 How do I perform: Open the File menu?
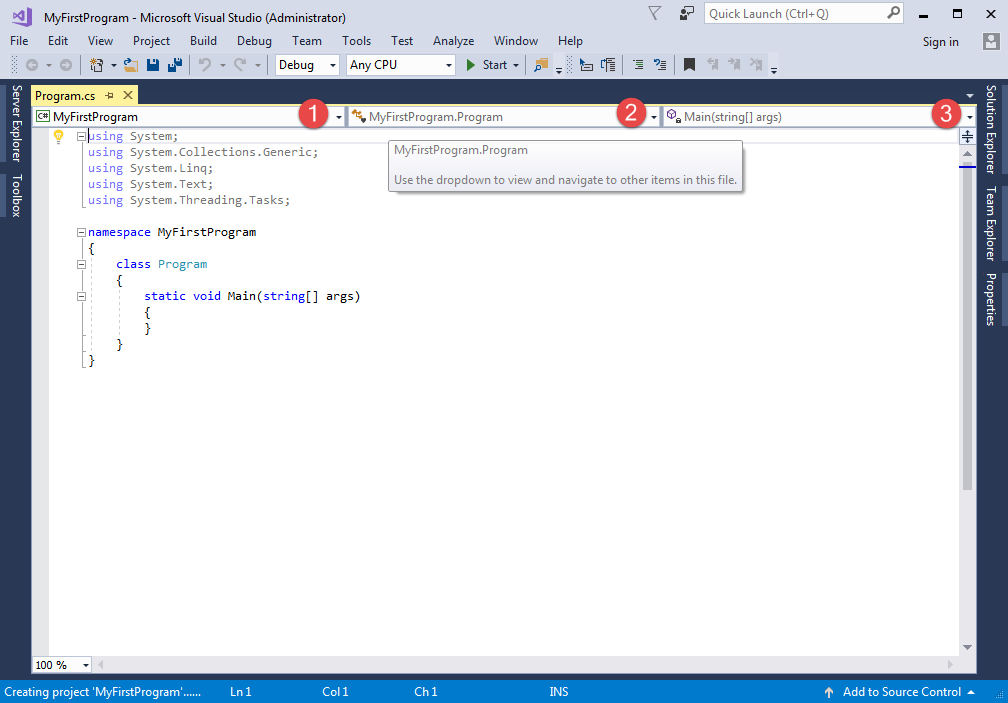[19, 41]
